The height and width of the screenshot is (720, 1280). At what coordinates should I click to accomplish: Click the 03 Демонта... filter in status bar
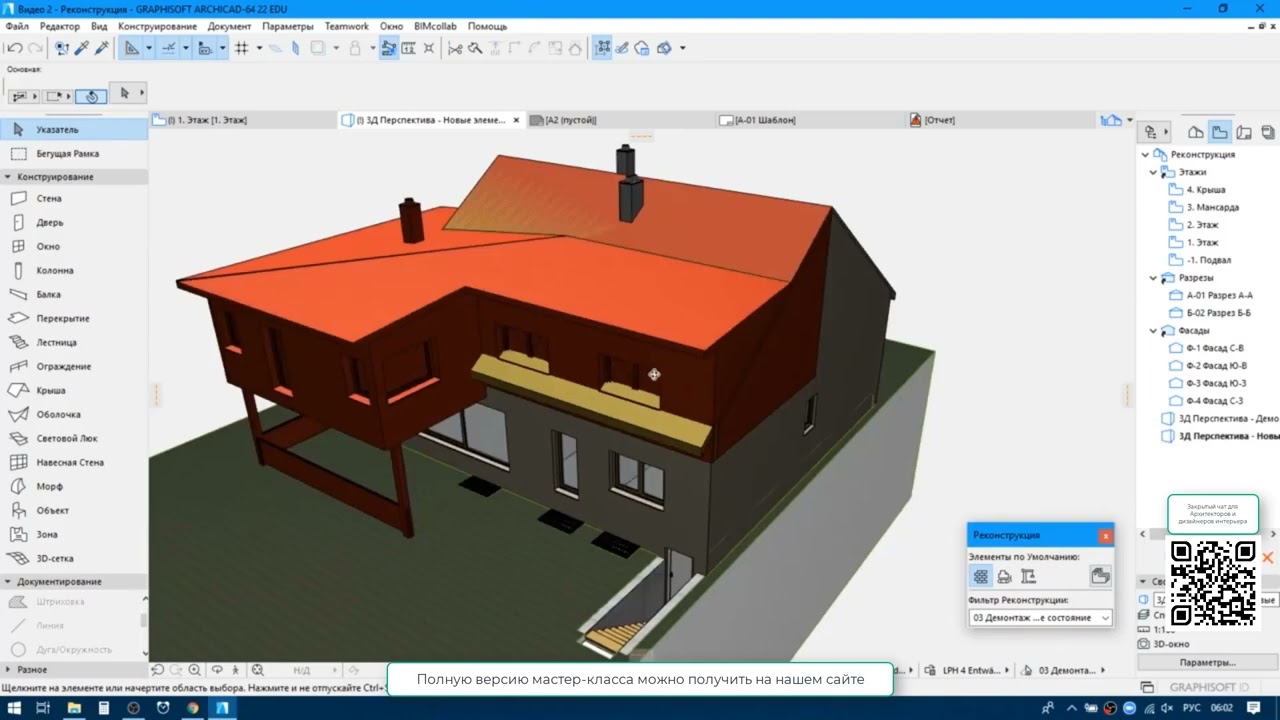pyautogui.click(x=1067, y=671)
